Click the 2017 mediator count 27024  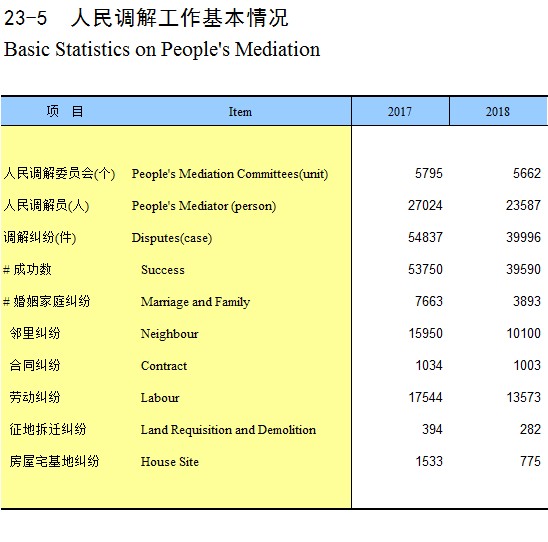425,205
